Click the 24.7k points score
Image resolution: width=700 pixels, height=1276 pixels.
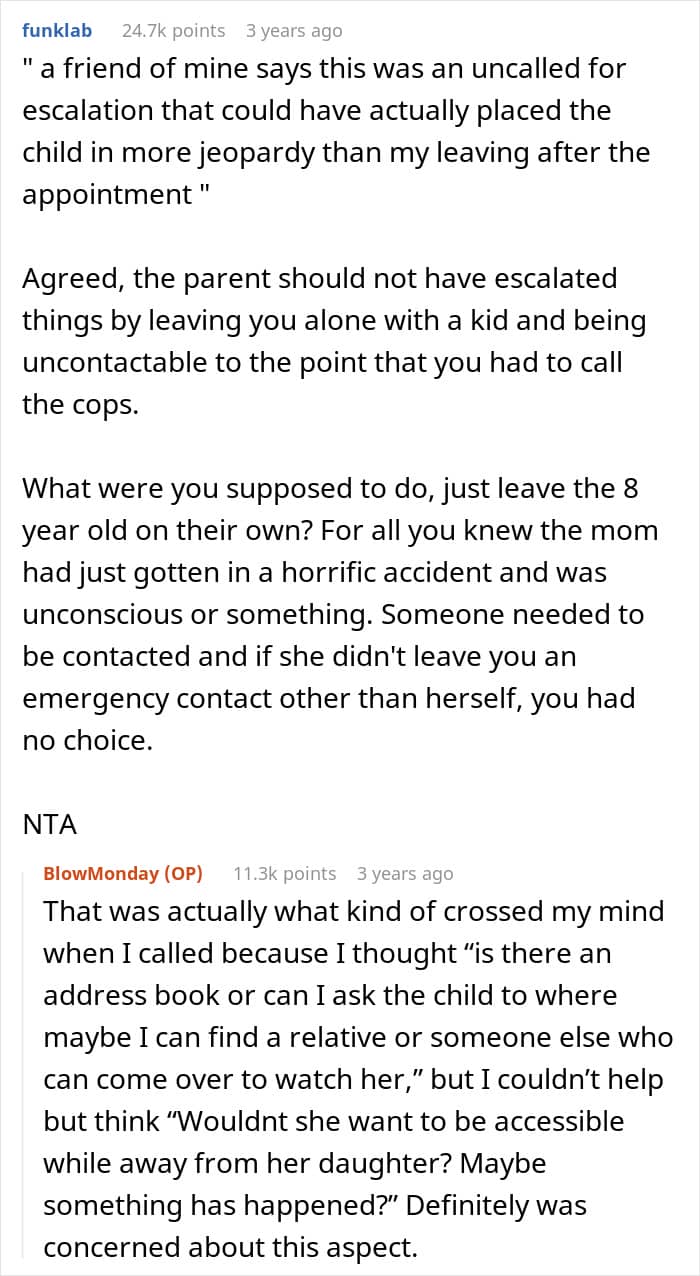click(x=173, y=31)
